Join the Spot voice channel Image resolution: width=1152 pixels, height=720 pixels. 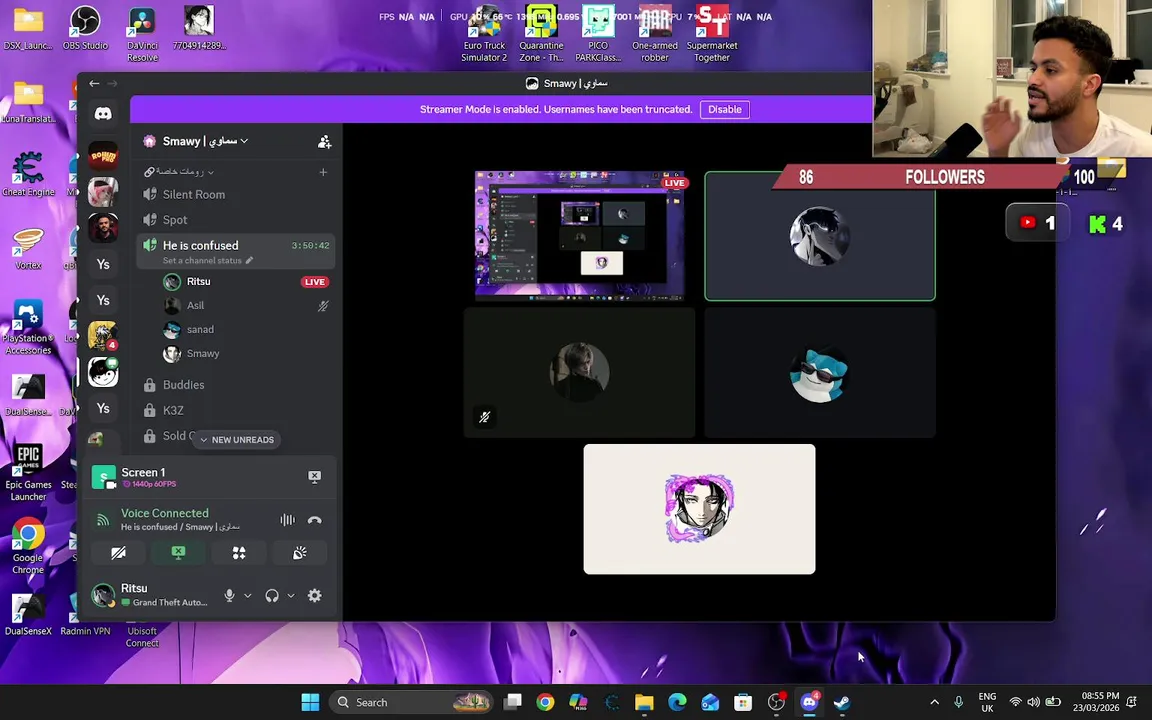[x=236, y=220]
